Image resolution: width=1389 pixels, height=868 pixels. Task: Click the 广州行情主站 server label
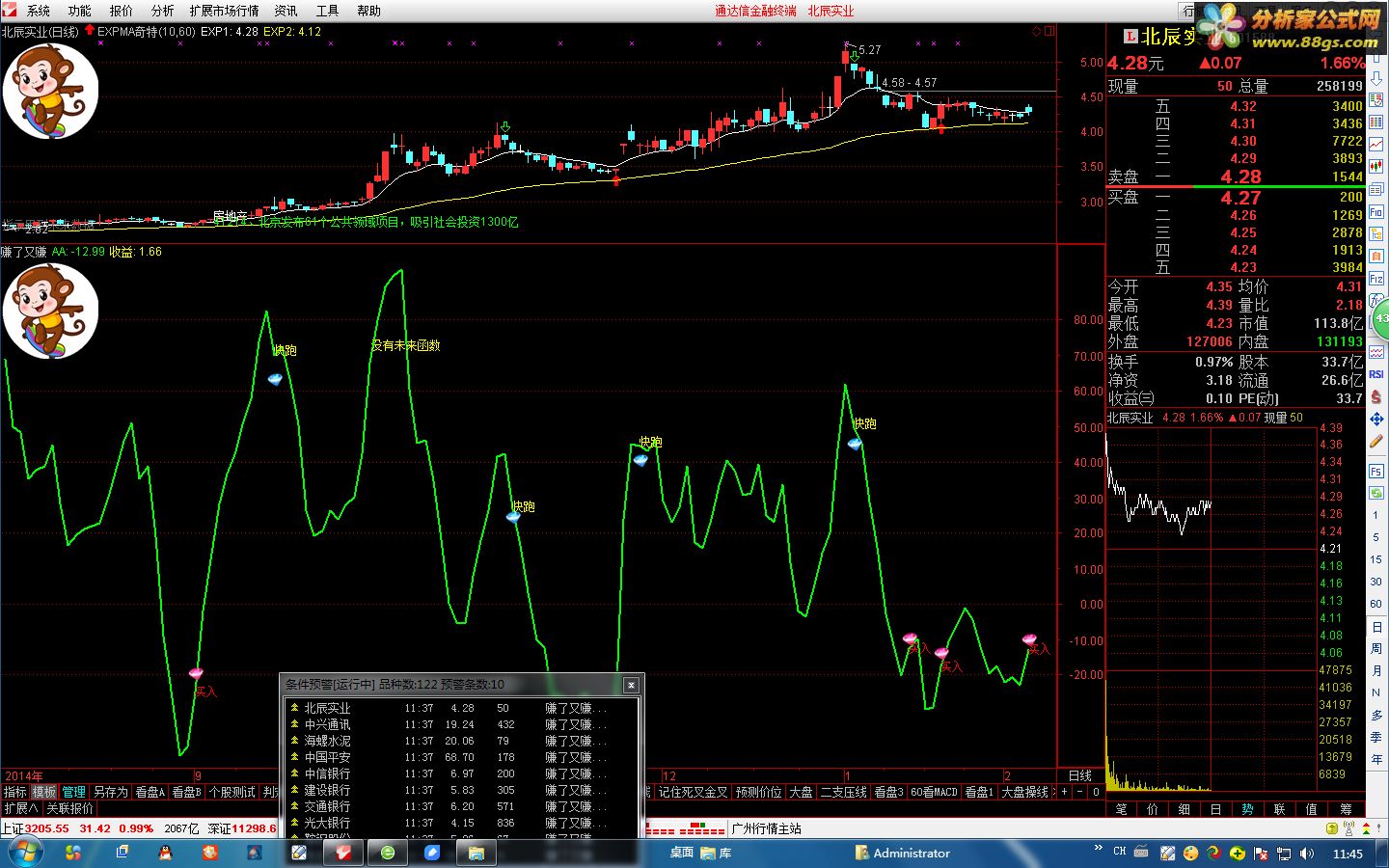coord(766,828)
